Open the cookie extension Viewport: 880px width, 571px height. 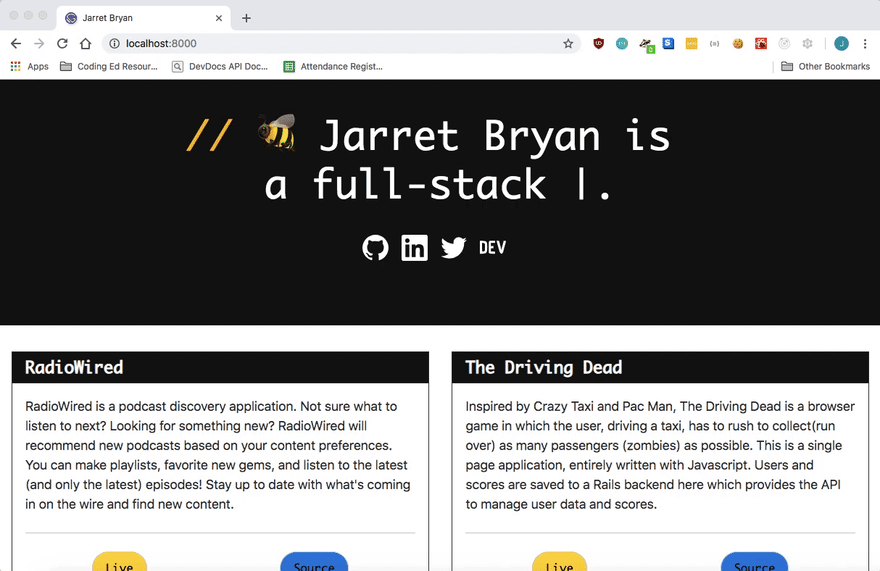point(738,43)
